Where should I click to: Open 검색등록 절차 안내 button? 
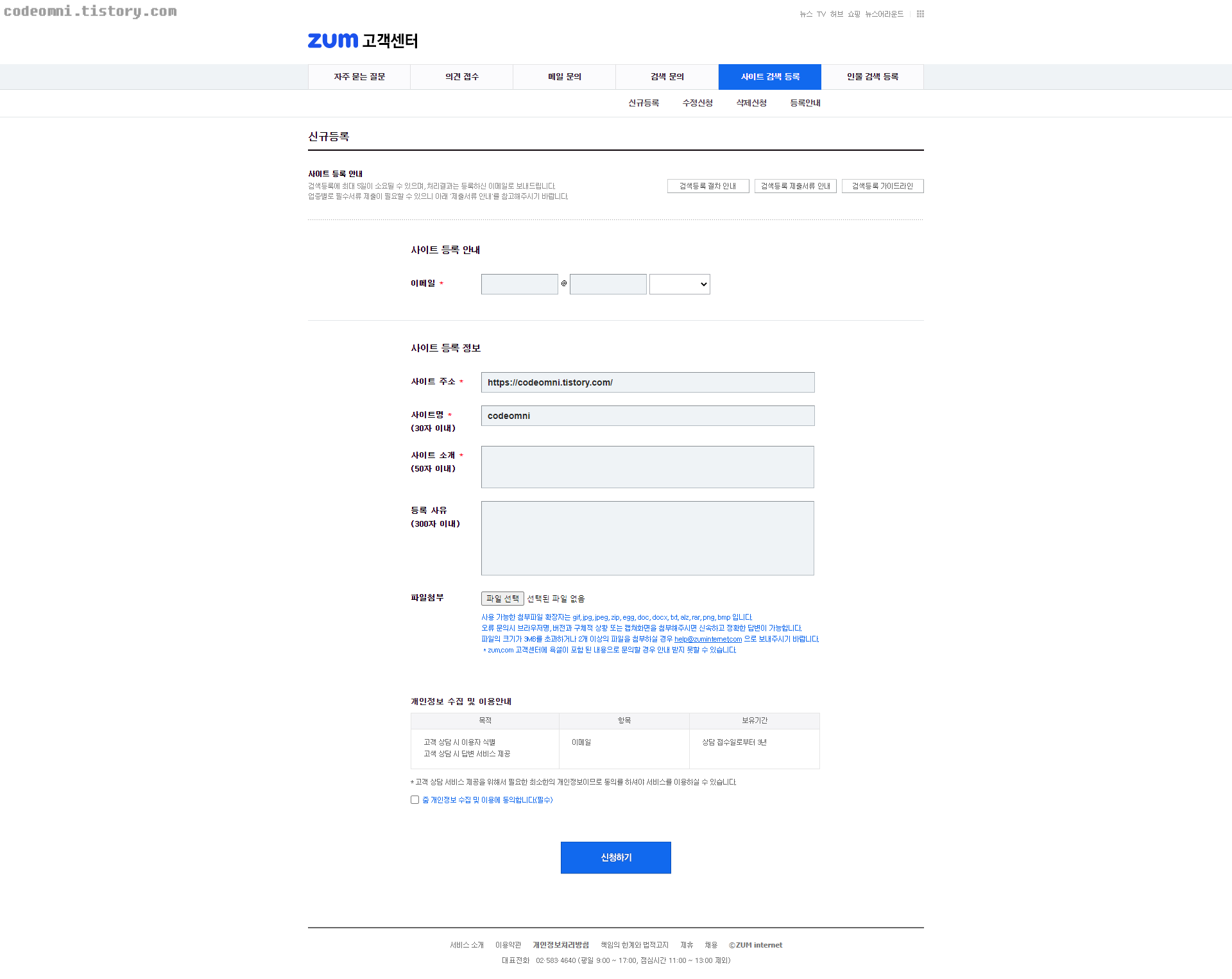pos(708,186)
